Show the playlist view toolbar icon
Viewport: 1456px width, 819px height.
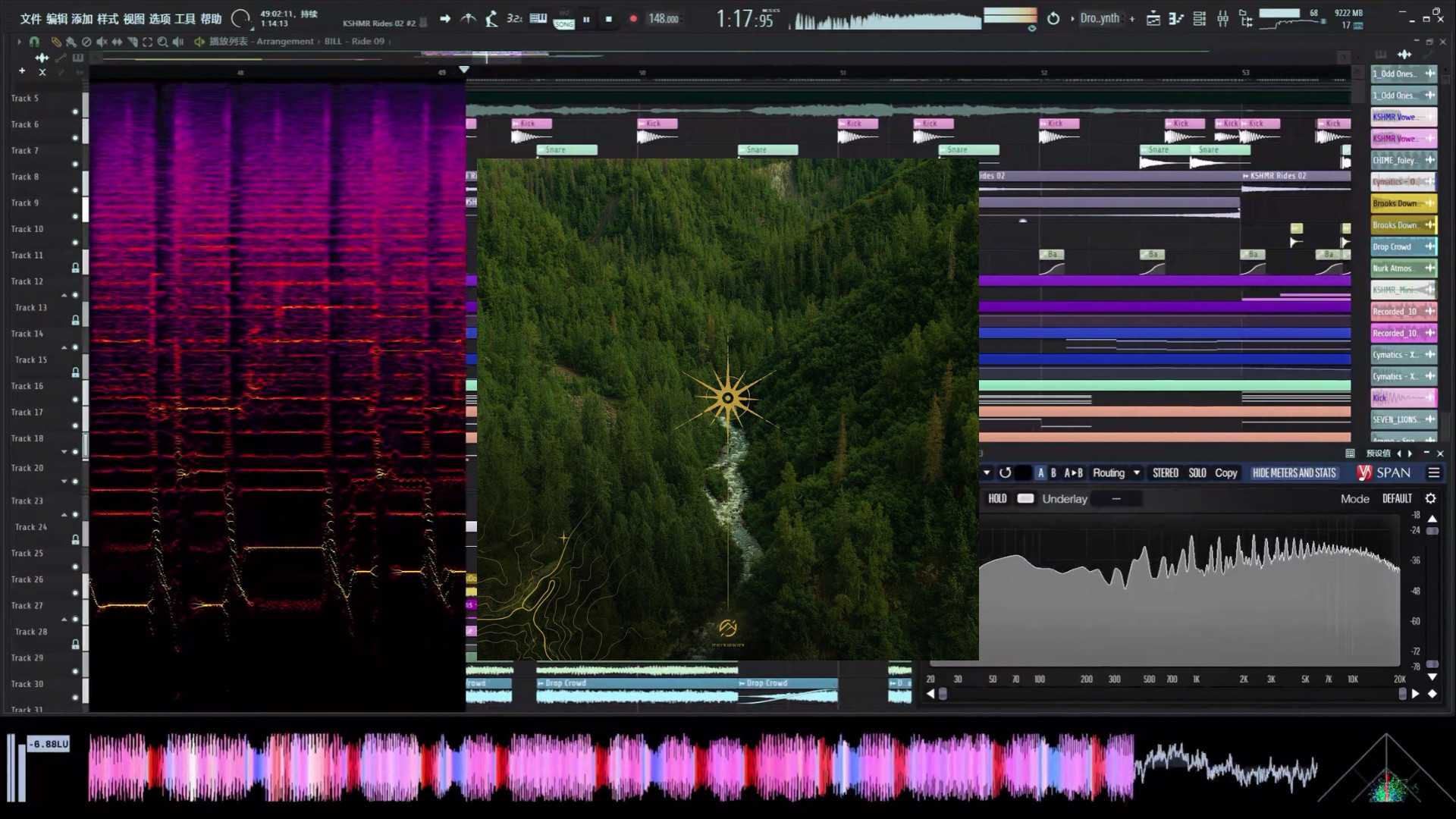(x=1153, y=19)
